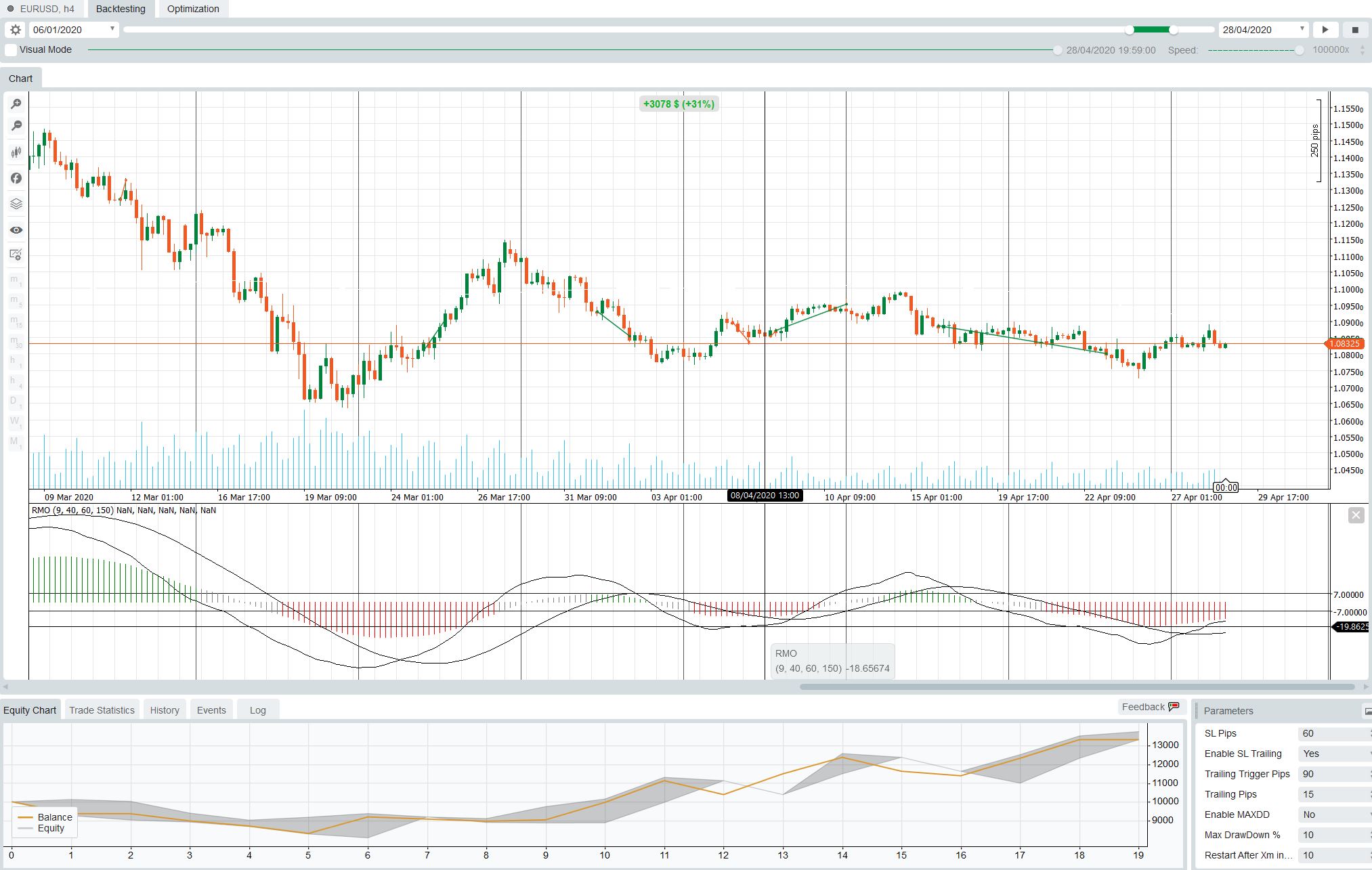Switch to the EURUSD, h4 tab
Screen dimensions: 1372x870
click(x=41, y=9)
